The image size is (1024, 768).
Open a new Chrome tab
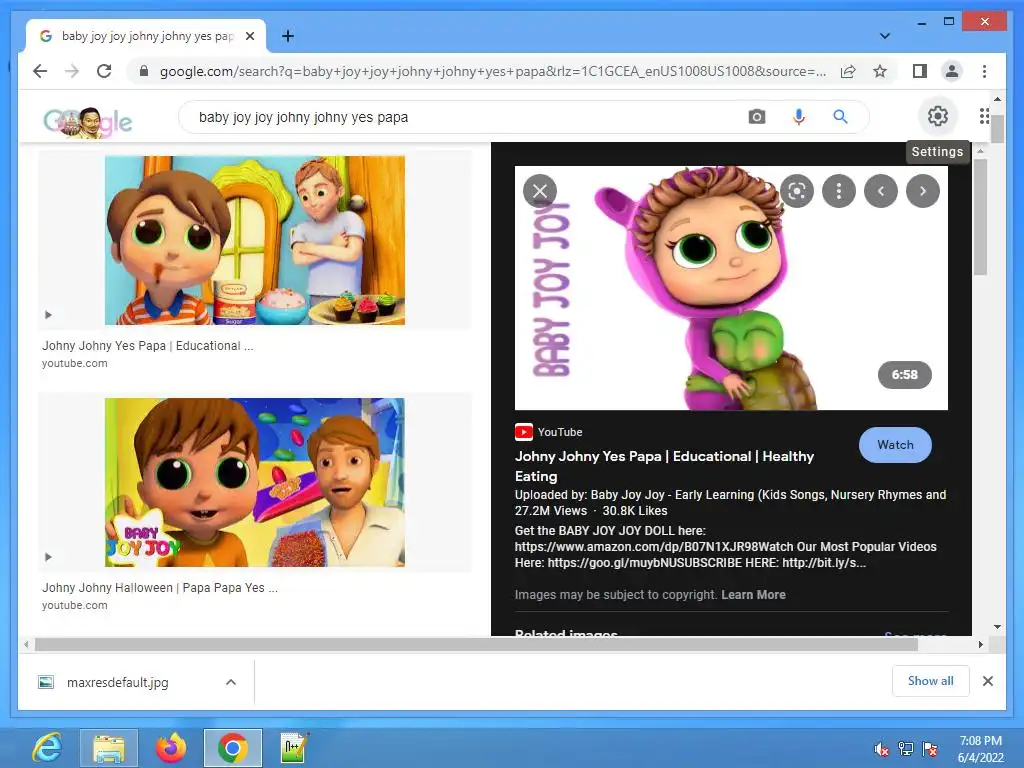(287, 36)
